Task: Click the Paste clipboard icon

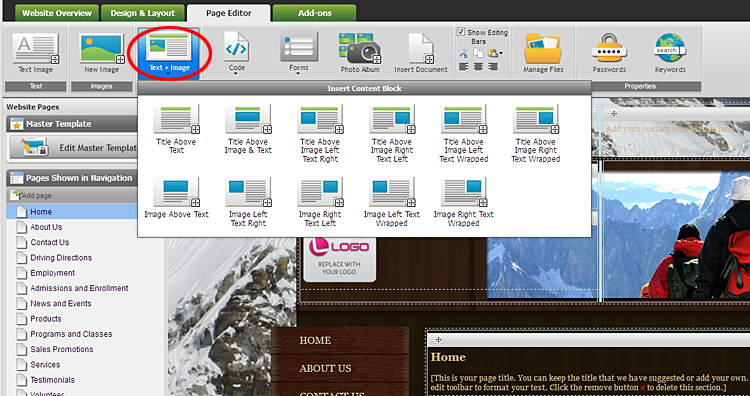Action: click(492, 53)
